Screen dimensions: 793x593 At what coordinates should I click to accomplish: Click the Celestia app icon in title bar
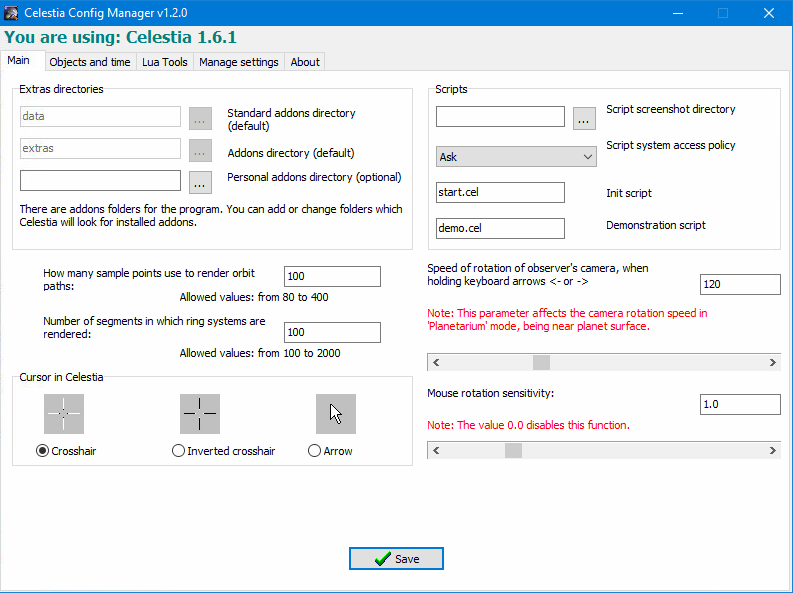(11, 13)
